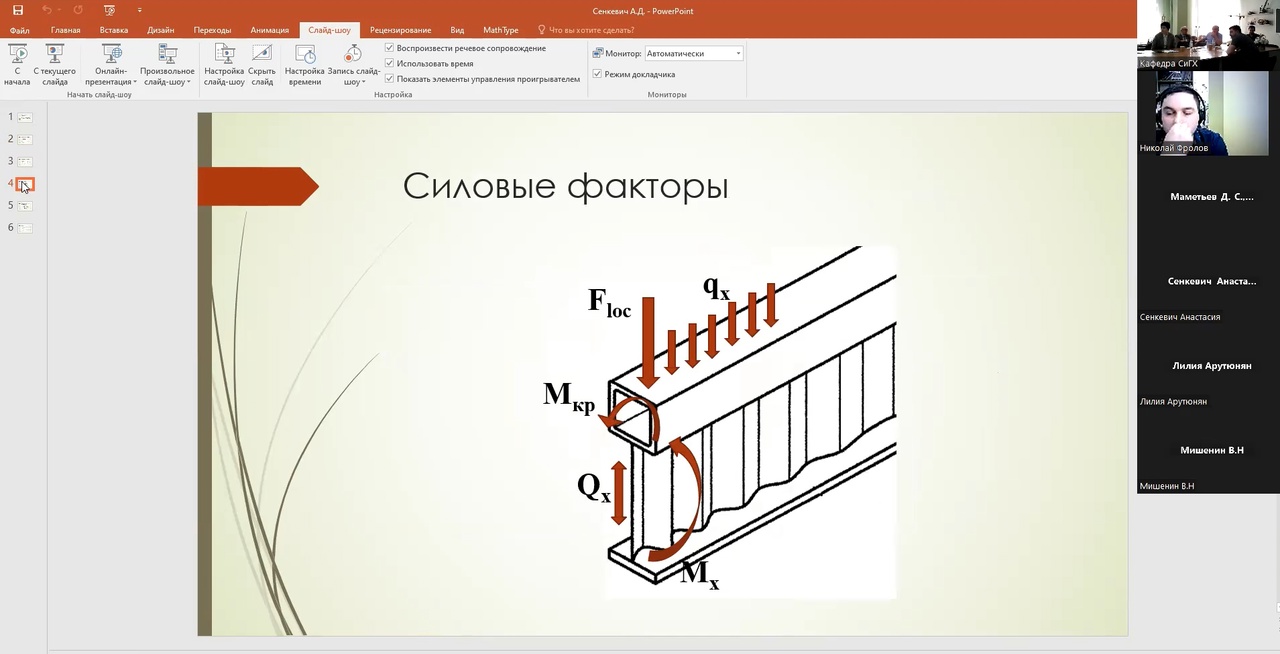1280x654 pixels.
Task: Save the presentation from the quick access toolbar
Action: pyautogui.click(x=18, y=10)
